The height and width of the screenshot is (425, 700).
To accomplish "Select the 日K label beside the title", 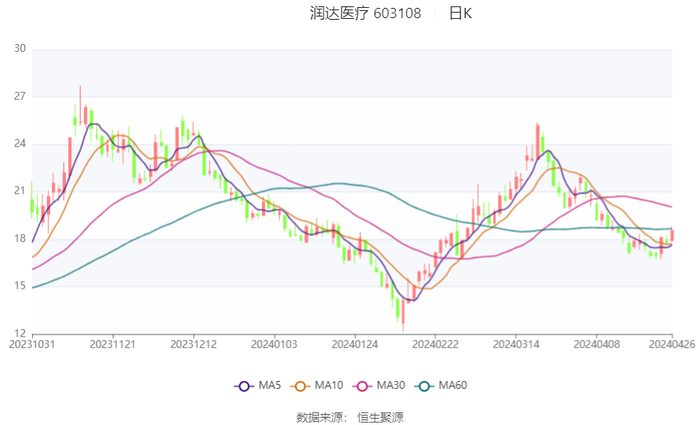I will [460, 13].
